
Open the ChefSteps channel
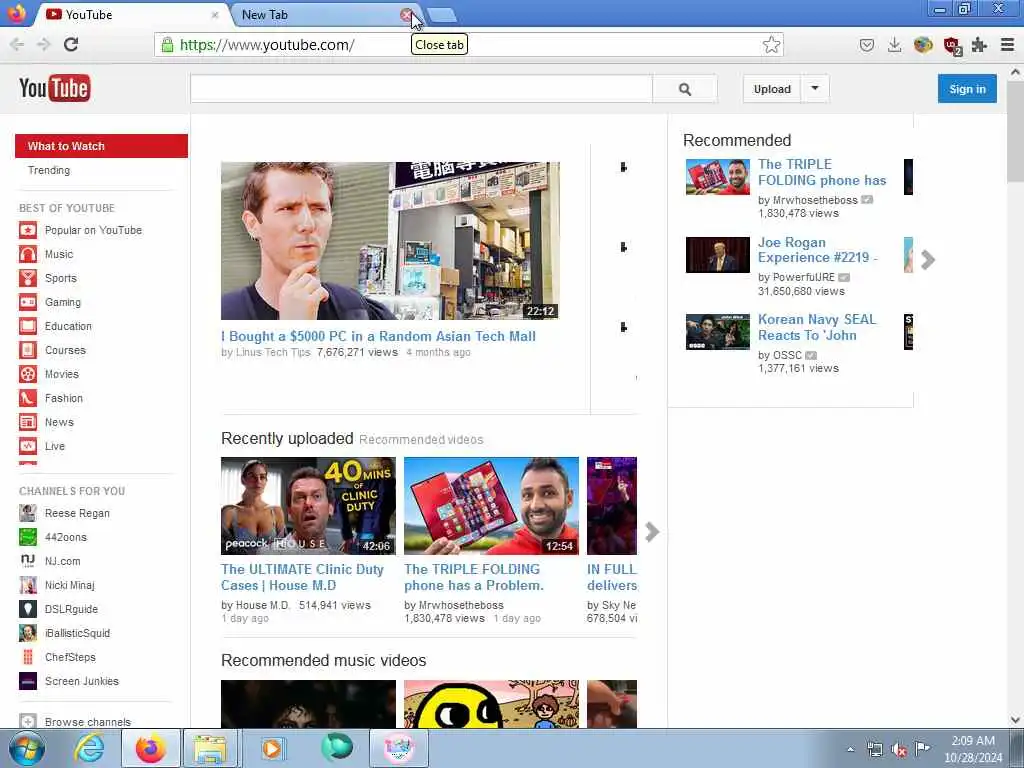70,657
